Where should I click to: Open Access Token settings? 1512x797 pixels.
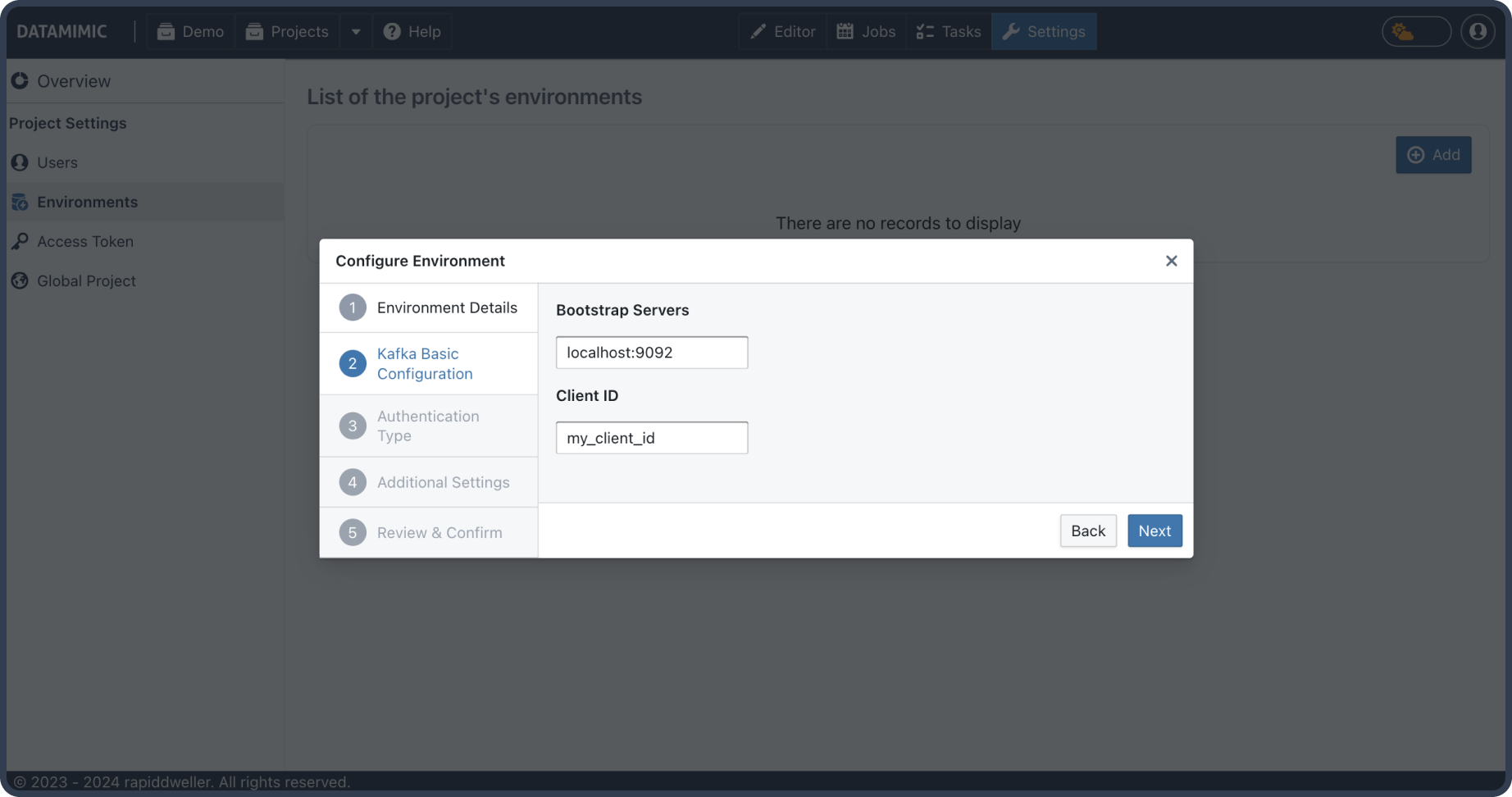pyautogui.click(x=84, y=241)
